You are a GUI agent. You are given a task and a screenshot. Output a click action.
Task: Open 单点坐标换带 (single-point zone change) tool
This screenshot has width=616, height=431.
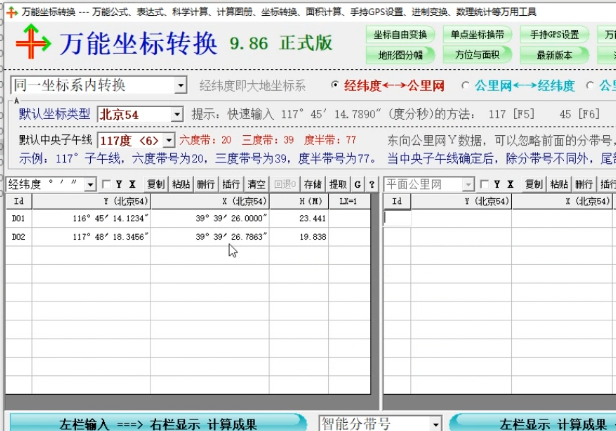pos(477,35)
